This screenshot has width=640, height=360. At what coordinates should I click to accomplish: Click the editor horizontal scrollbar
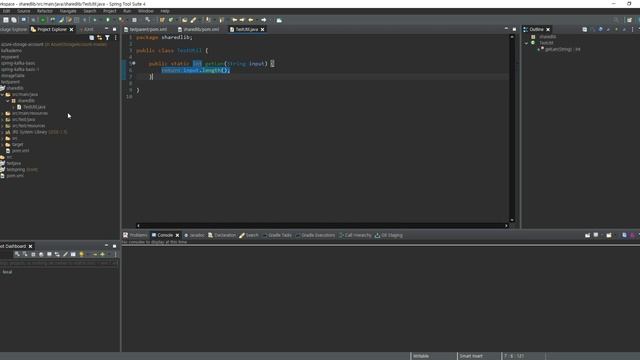(x=322, y=225)
